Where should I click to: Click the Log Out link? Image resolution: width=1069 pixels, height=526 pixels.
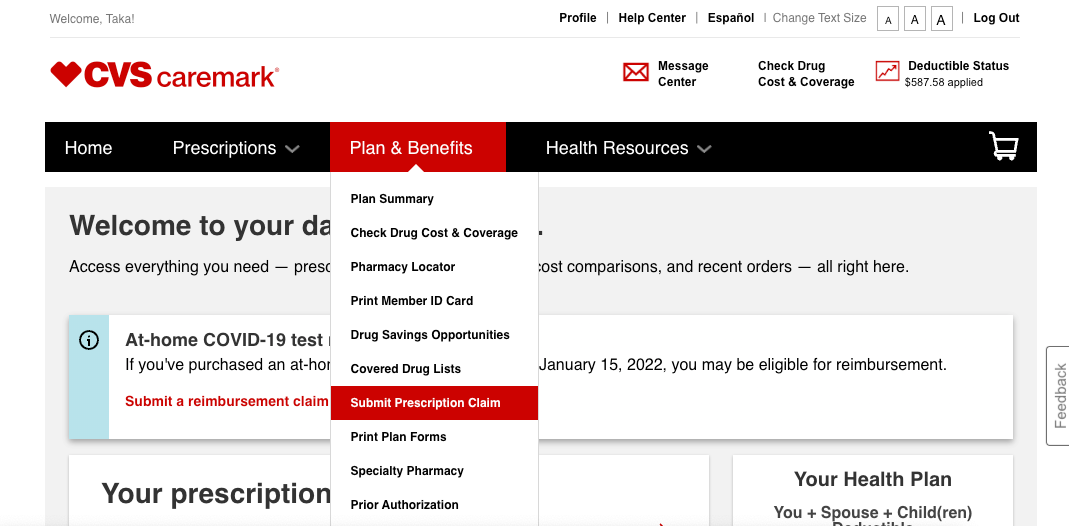[996, 18]
